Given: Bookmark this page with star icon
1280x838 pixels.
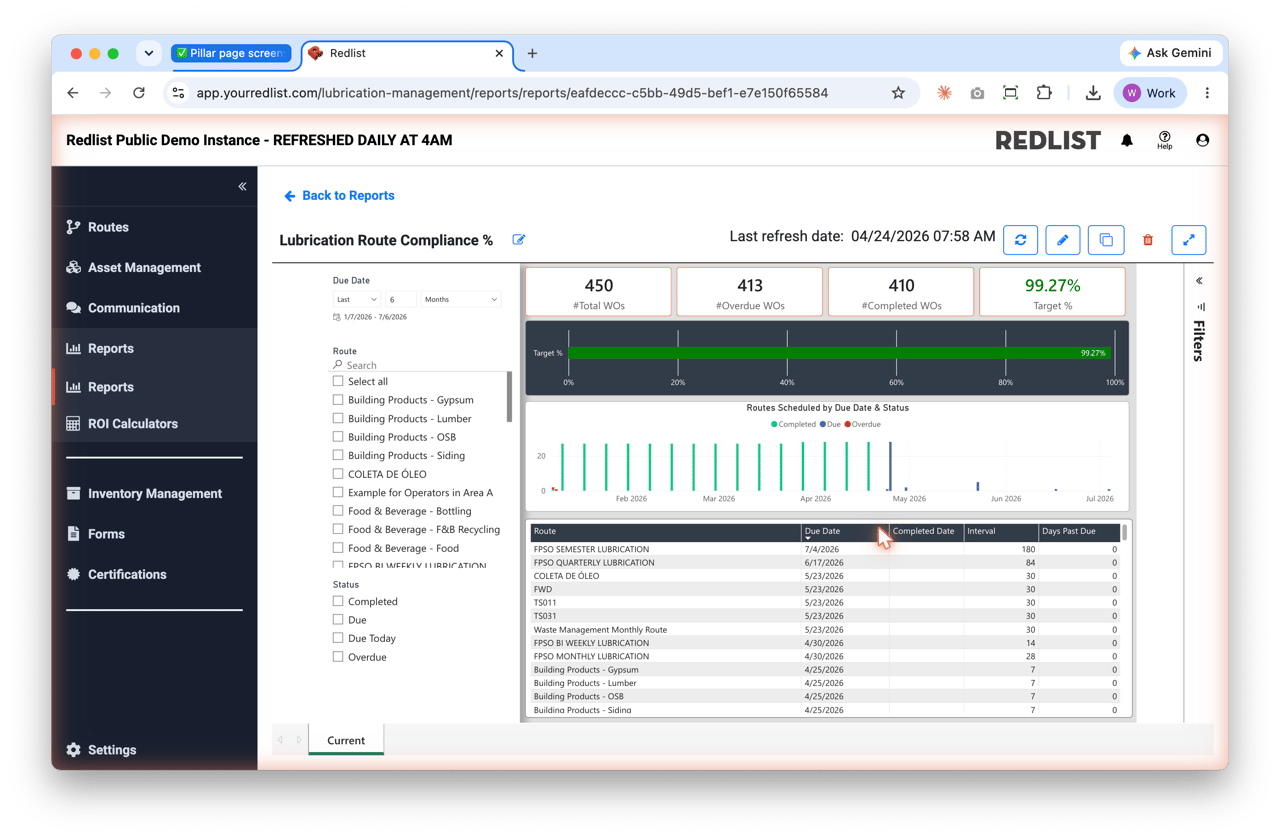Looking at the screenshot, I should [x=898, y=93].
